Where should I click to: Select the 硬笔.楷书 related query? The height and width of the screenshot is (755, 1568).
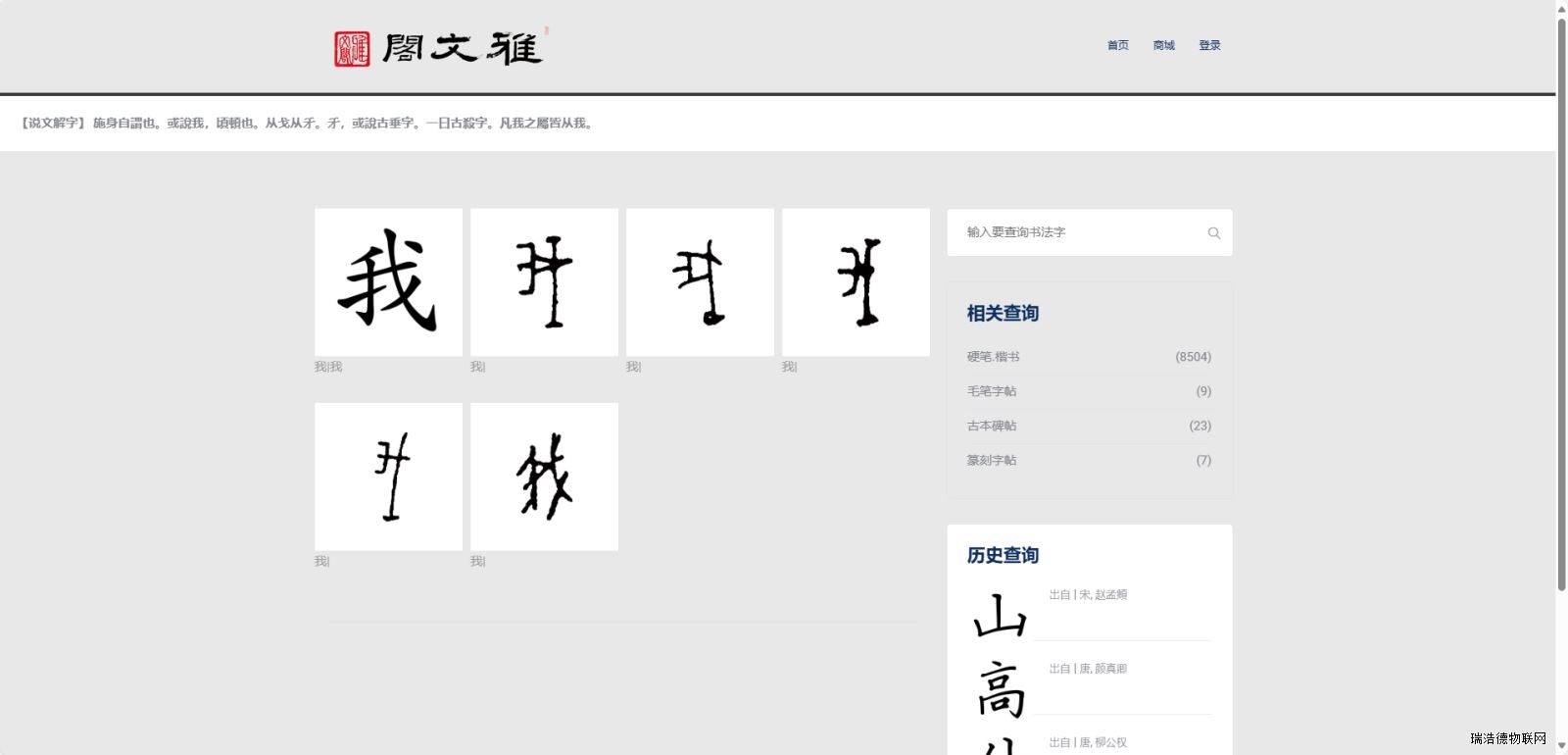[994, 357]
